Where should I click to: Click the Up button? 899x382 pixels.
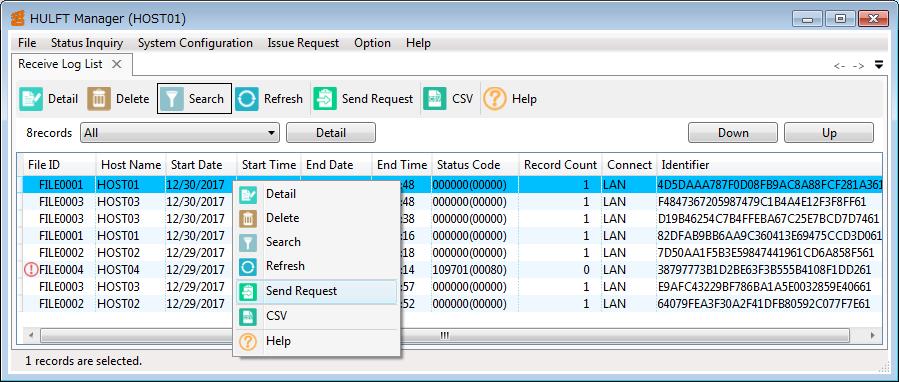[829, 133]
